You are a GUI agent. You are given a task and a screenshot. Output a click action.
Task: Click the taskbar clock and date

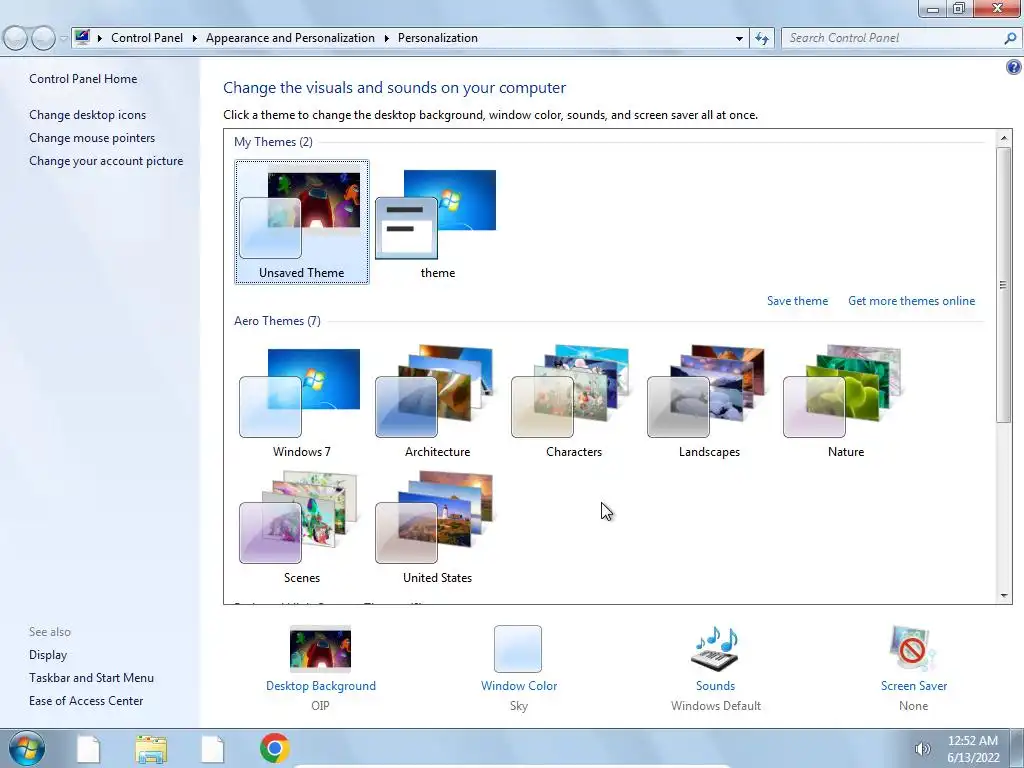[x=973, y=749]
